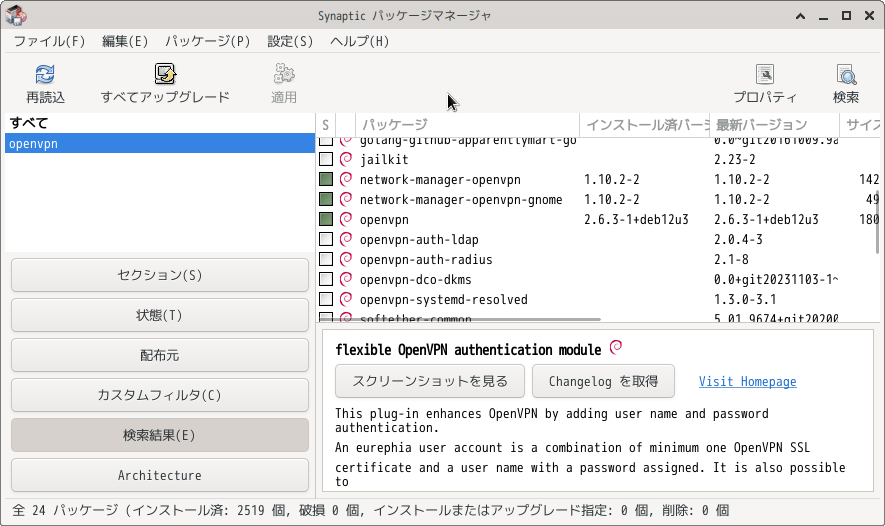The image size is (885, 526).
Task: Click the Reload (再読込) toolbar icon
Action: click(x=45, y=75)
